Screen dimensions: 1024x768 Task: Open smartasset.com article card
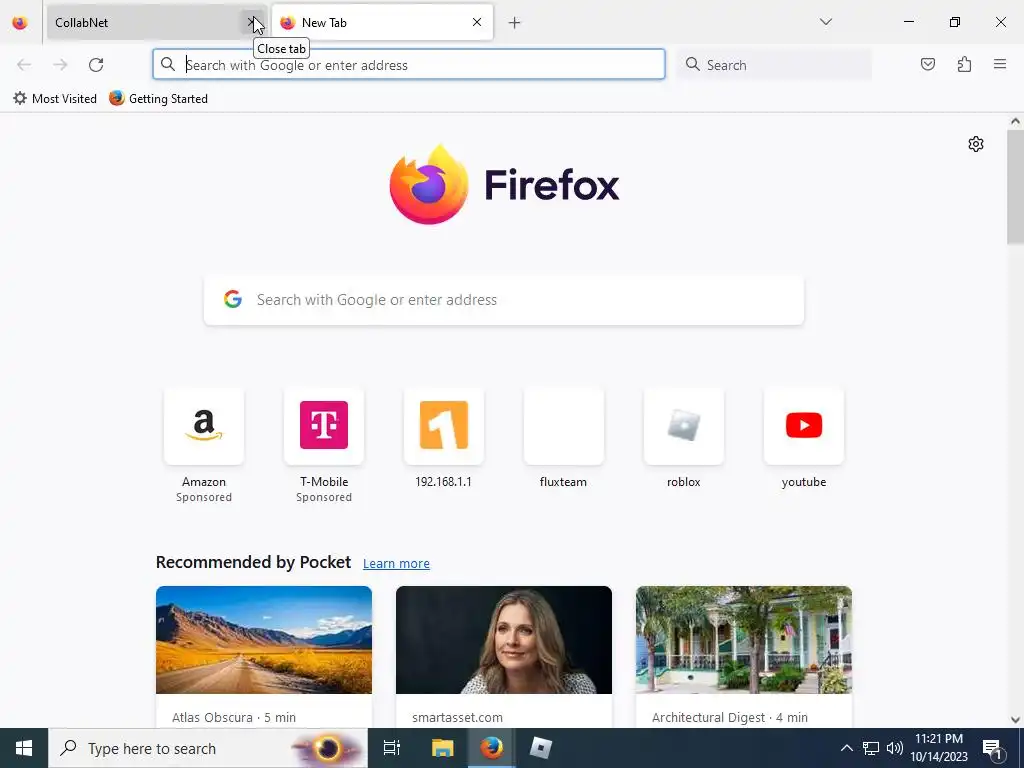pyautogui.click(x=504, y=657)
